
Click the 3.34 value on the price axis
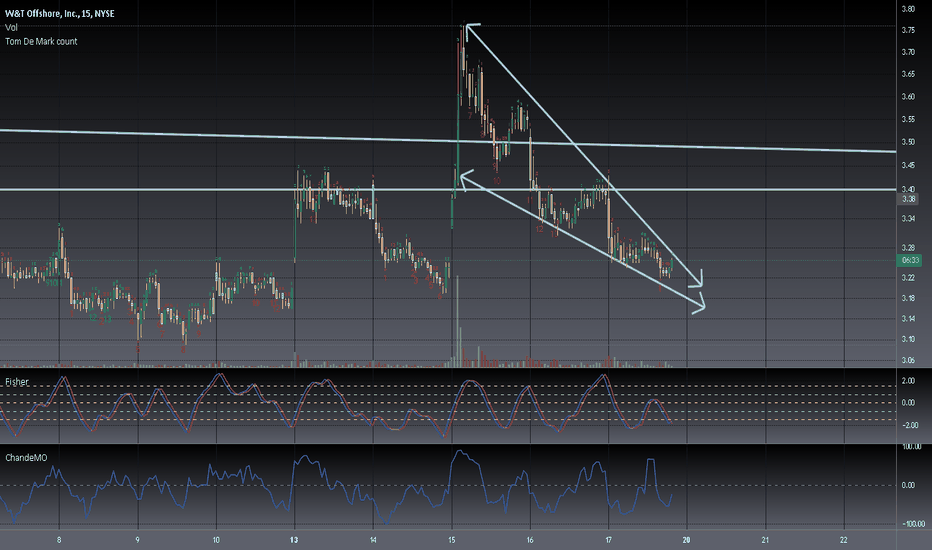[x=908, y=219]
